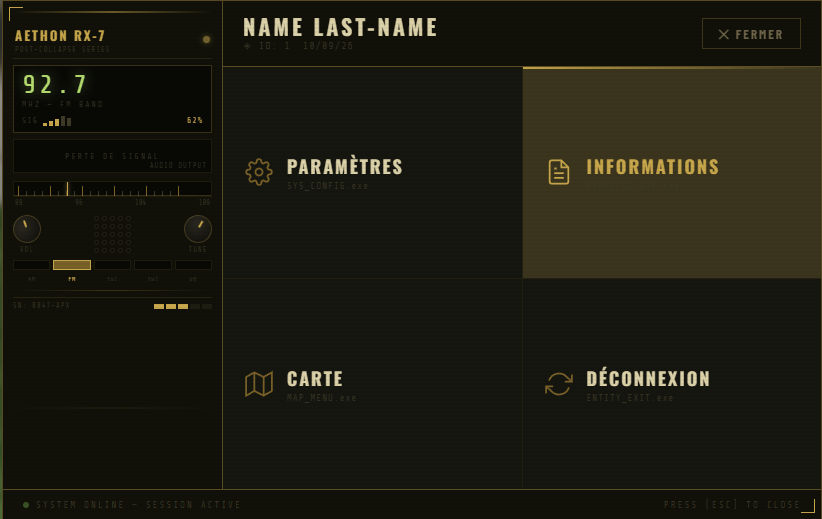Click the X icon in Fermer button
The height and width of the screenshot is (519, 822).
pos(723,35)
